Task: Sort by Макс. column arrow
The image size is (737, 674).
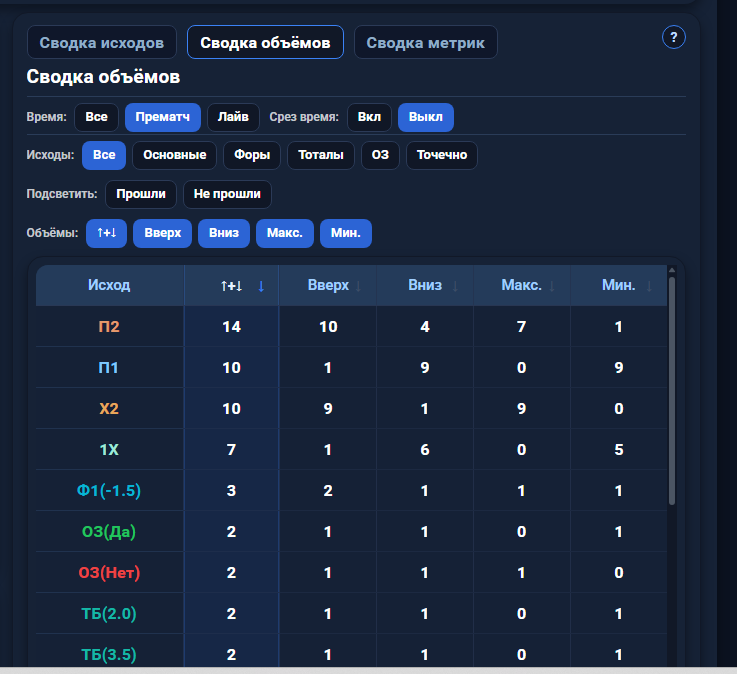Action: (x=552, y=286)
